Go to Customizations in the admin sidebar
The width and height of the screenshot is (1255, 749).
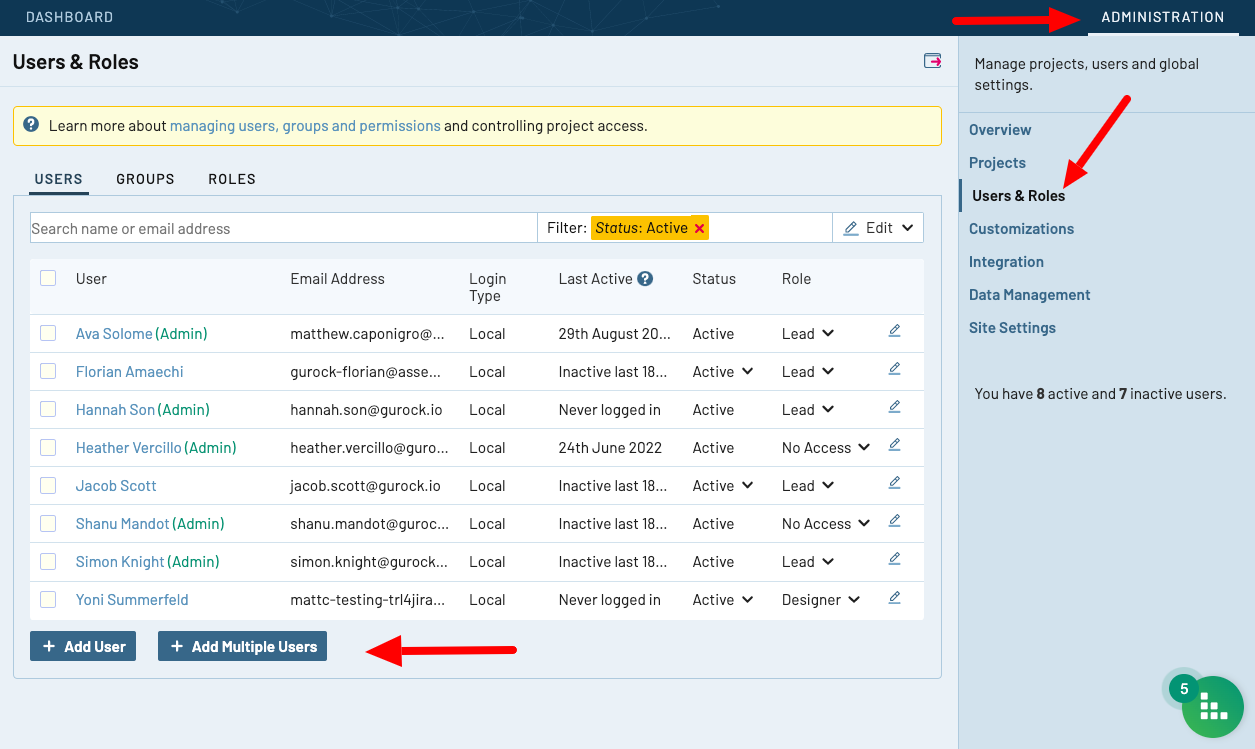tap(1021, 229)
